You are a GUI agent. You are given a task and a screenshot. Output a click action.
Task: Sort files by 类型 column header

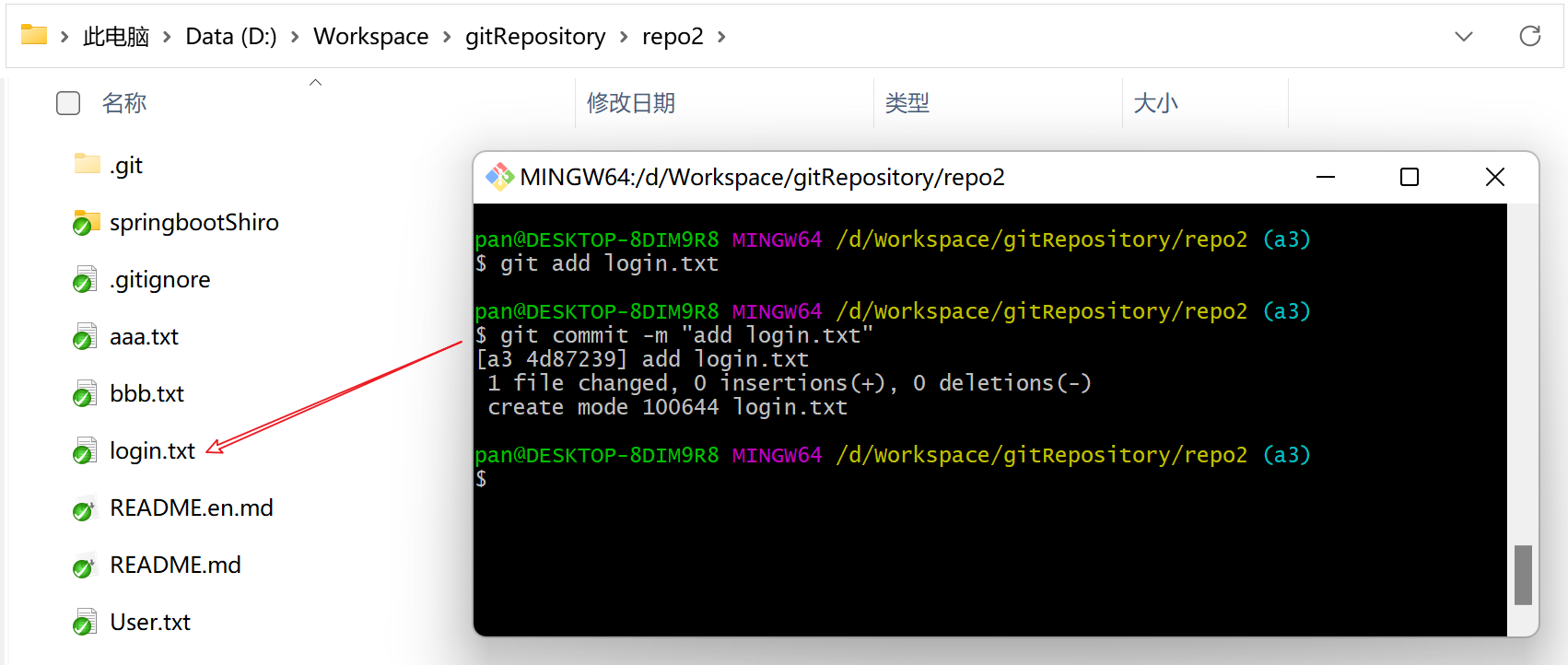pos(907,103)
